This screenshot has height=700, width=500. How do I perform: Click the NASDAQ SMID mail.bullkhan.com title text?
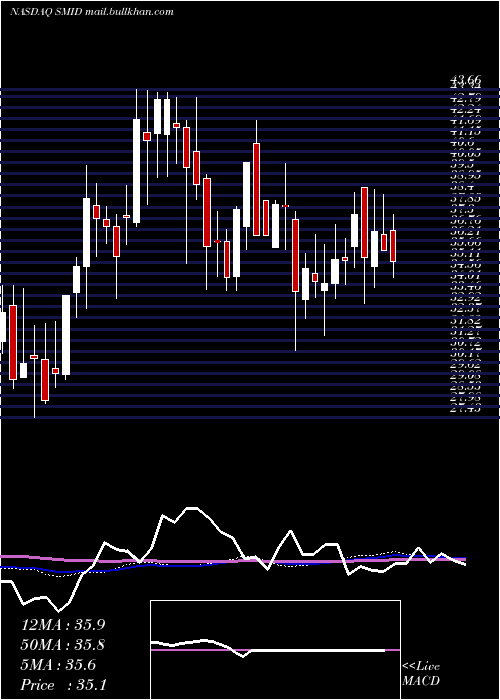click(x=92, y=12)
